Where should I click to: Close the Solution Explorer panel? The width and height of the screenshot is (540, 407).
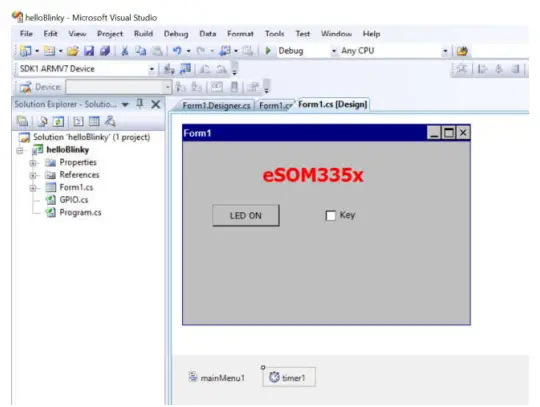tap(156, 104)
